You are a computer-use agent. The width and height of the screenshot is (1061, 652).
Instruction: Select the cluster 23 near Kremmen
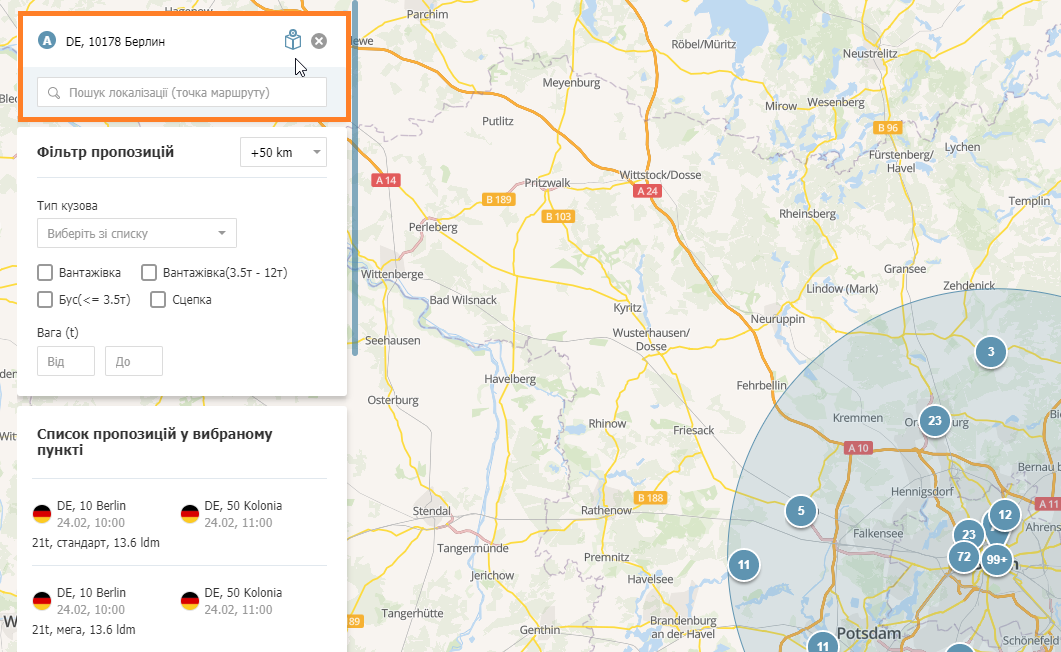934,421
